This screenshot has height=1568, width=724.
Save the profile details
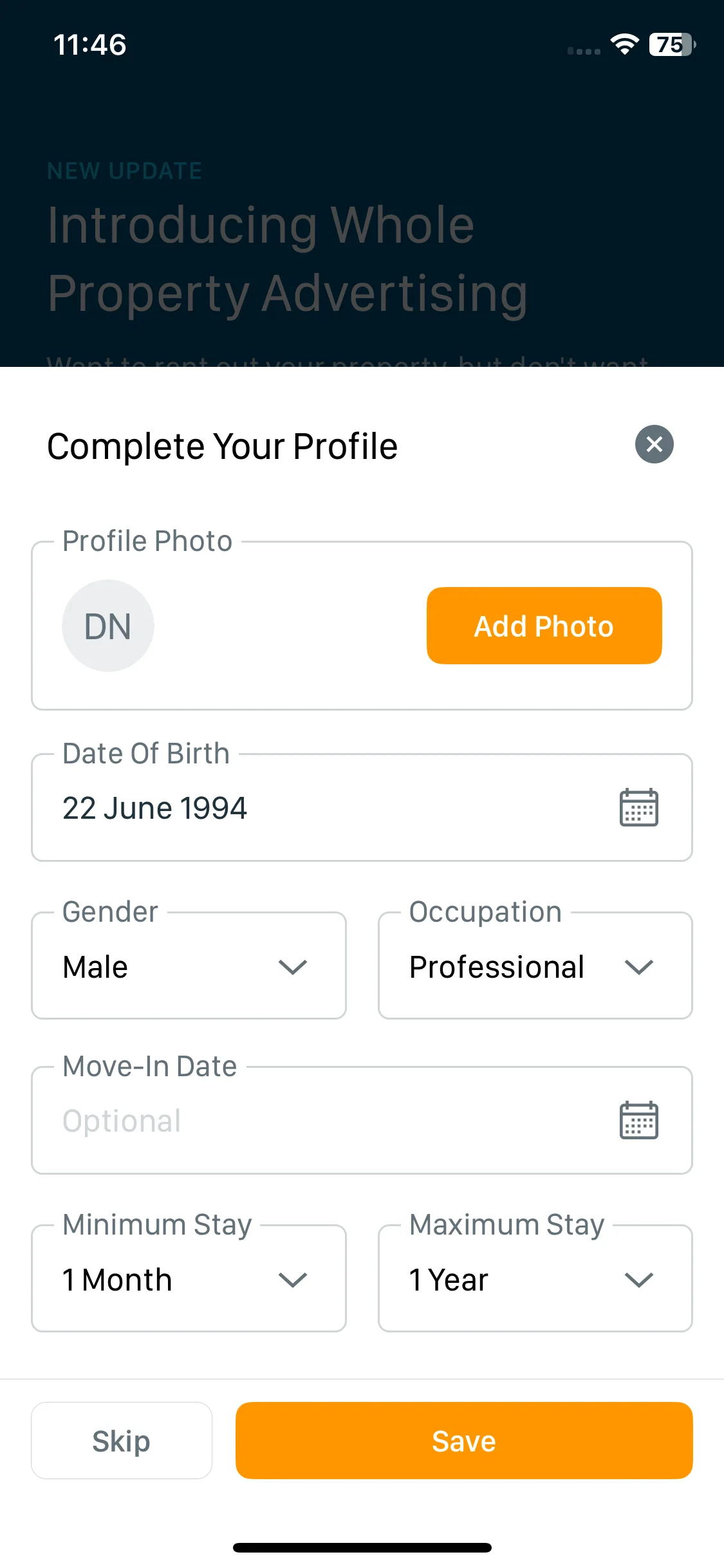464,1441
